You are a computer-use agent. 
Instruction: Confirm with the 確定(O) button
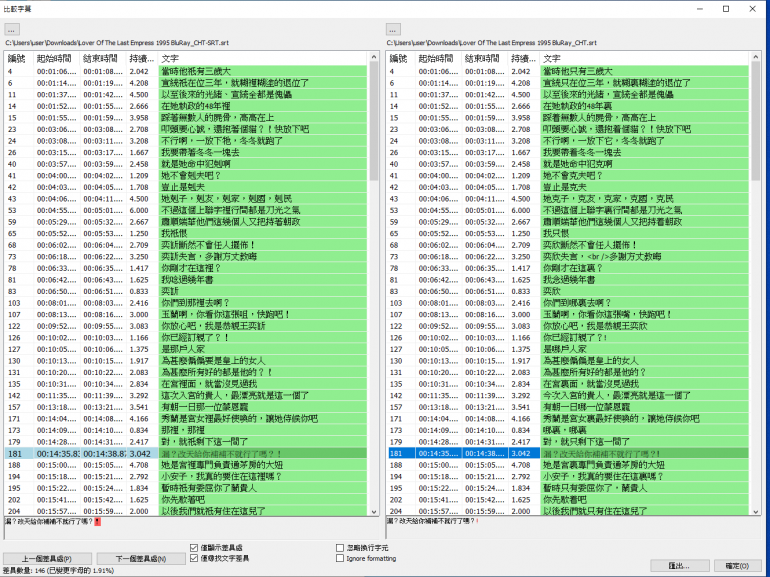pos(737,566)
